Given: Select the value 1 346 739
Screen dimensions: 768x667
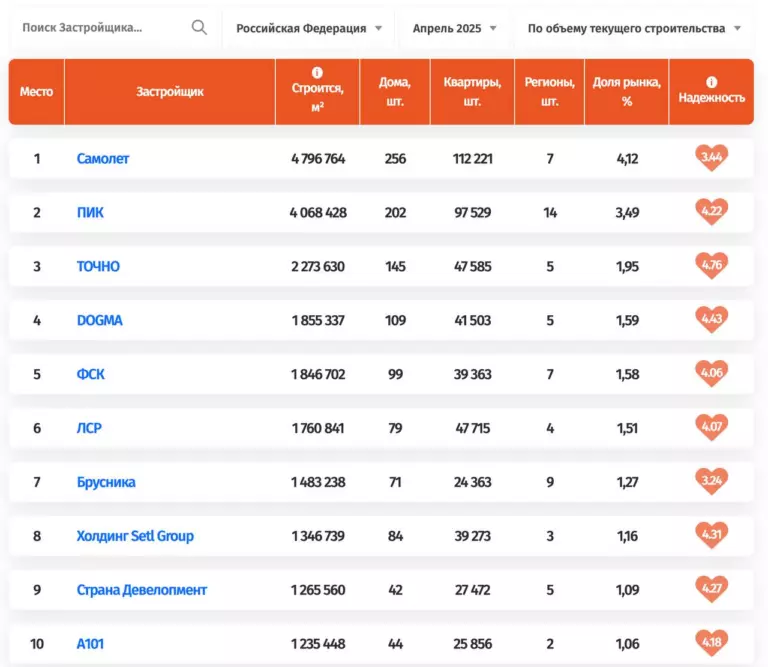Looking at the screenshot, I should click(x=318, y=536).
